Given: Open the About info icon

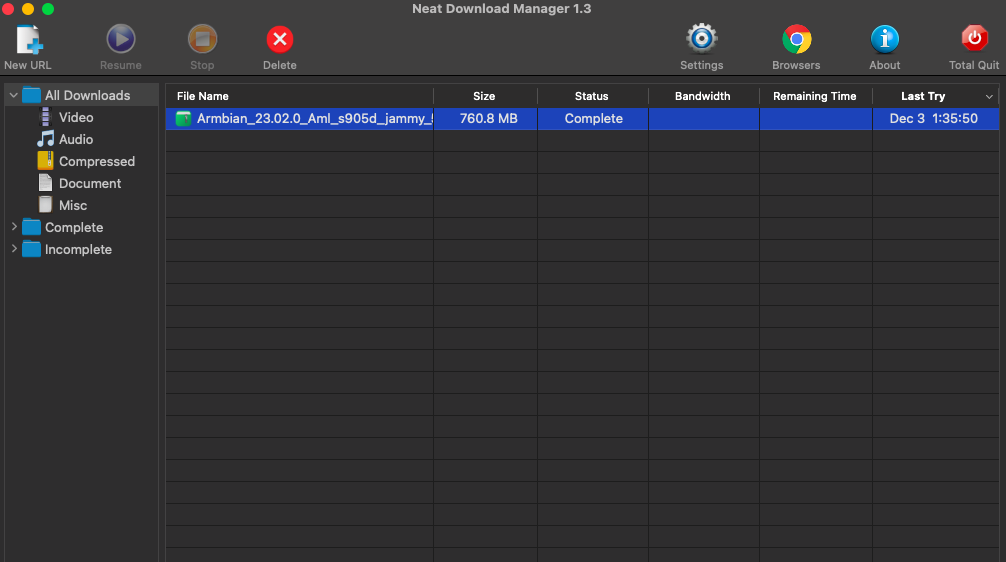Looking at the screenshot, I should [x=885, y=40].
